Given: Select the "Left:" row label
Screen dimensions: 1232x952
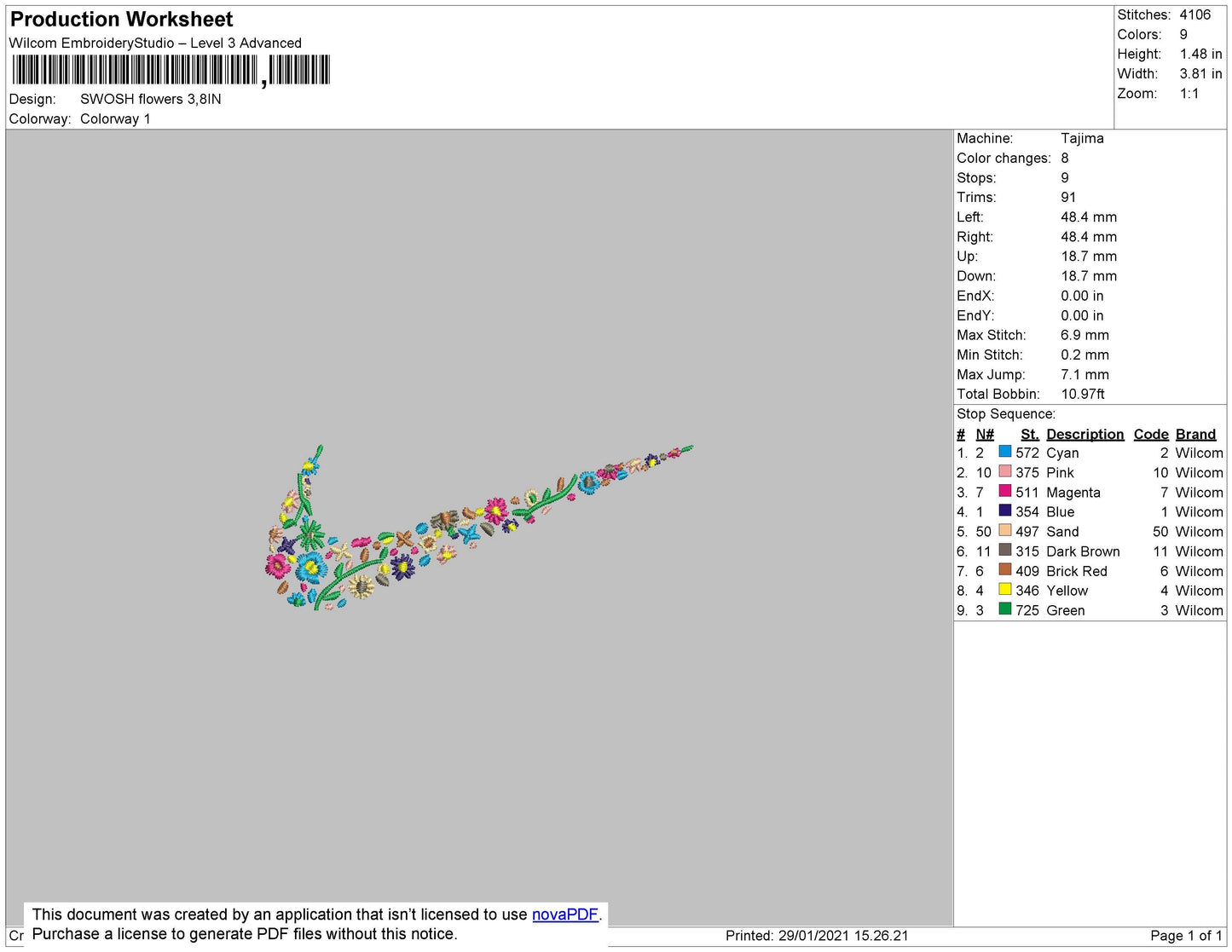Looking at the screenshot, I should [970, 217].
